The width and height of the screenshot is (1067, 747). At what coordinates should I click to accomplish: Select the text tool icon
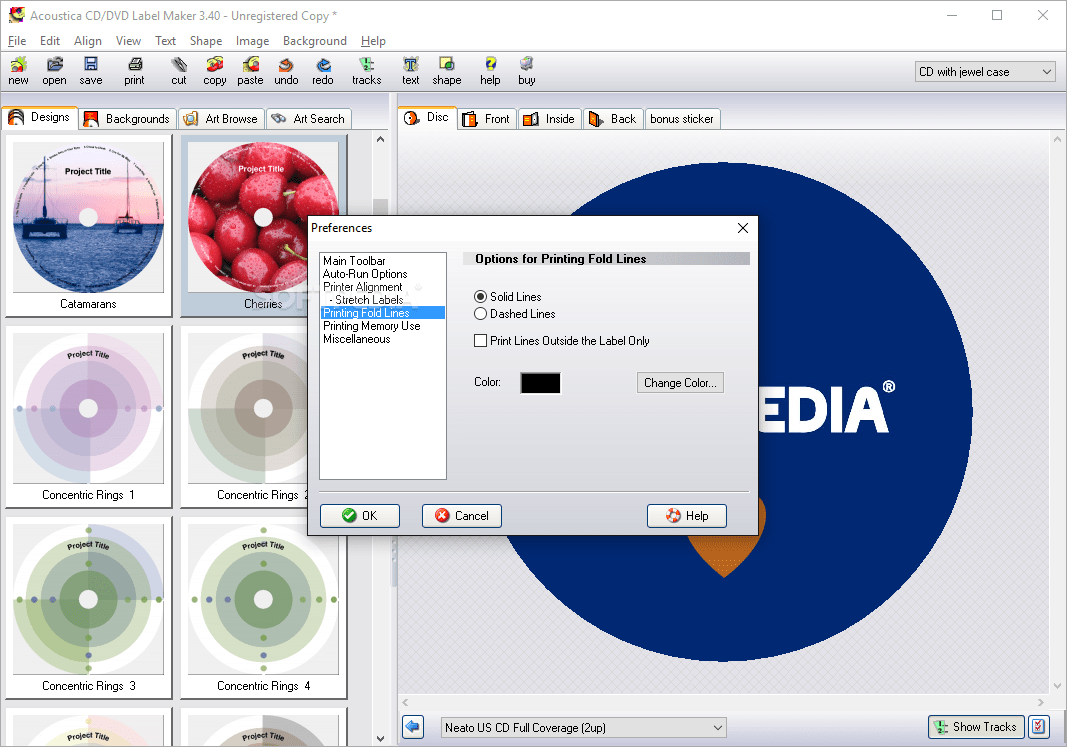click(x=410, y=70)
